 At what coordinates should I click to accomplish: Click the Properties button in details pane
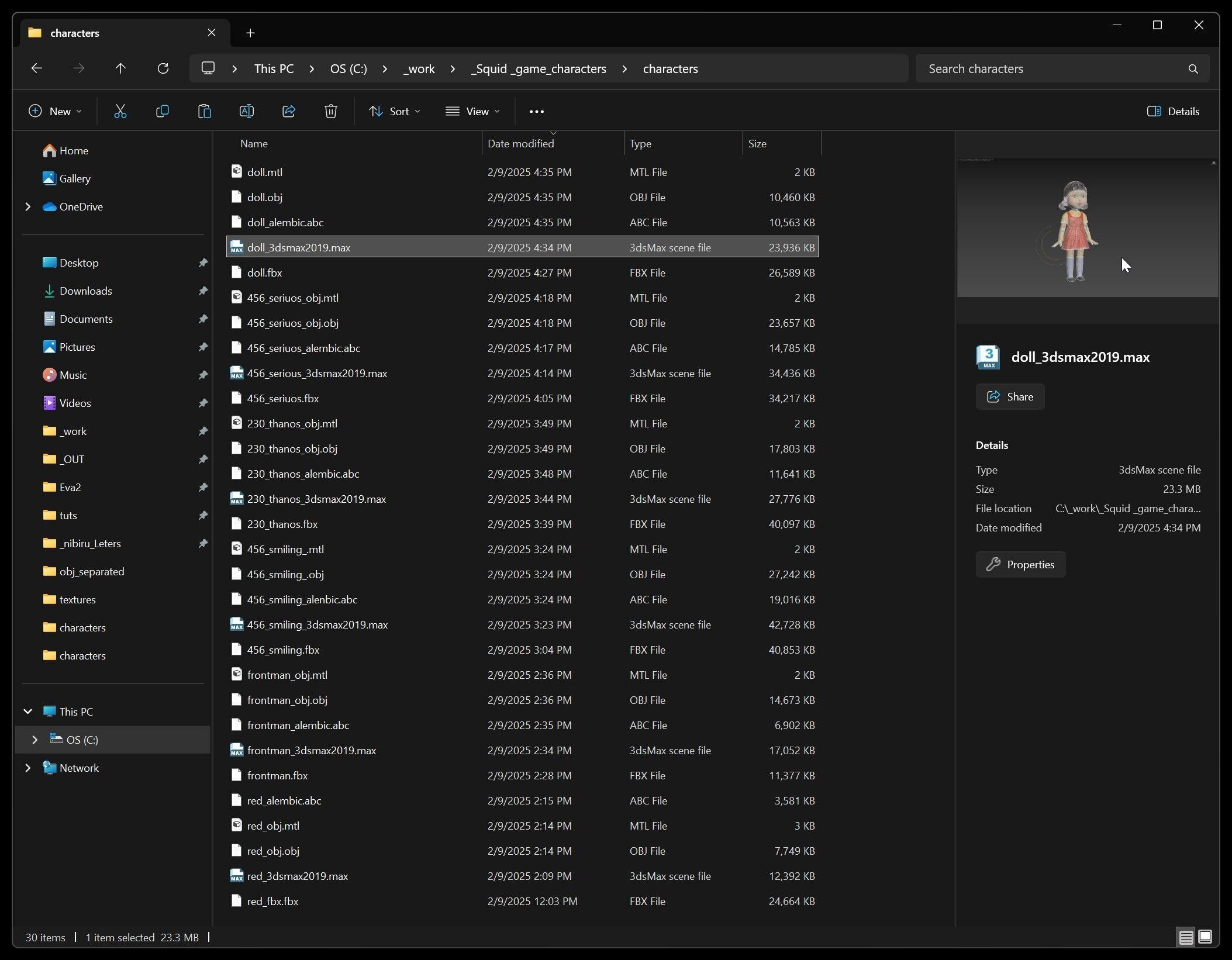click(1020, 564)
